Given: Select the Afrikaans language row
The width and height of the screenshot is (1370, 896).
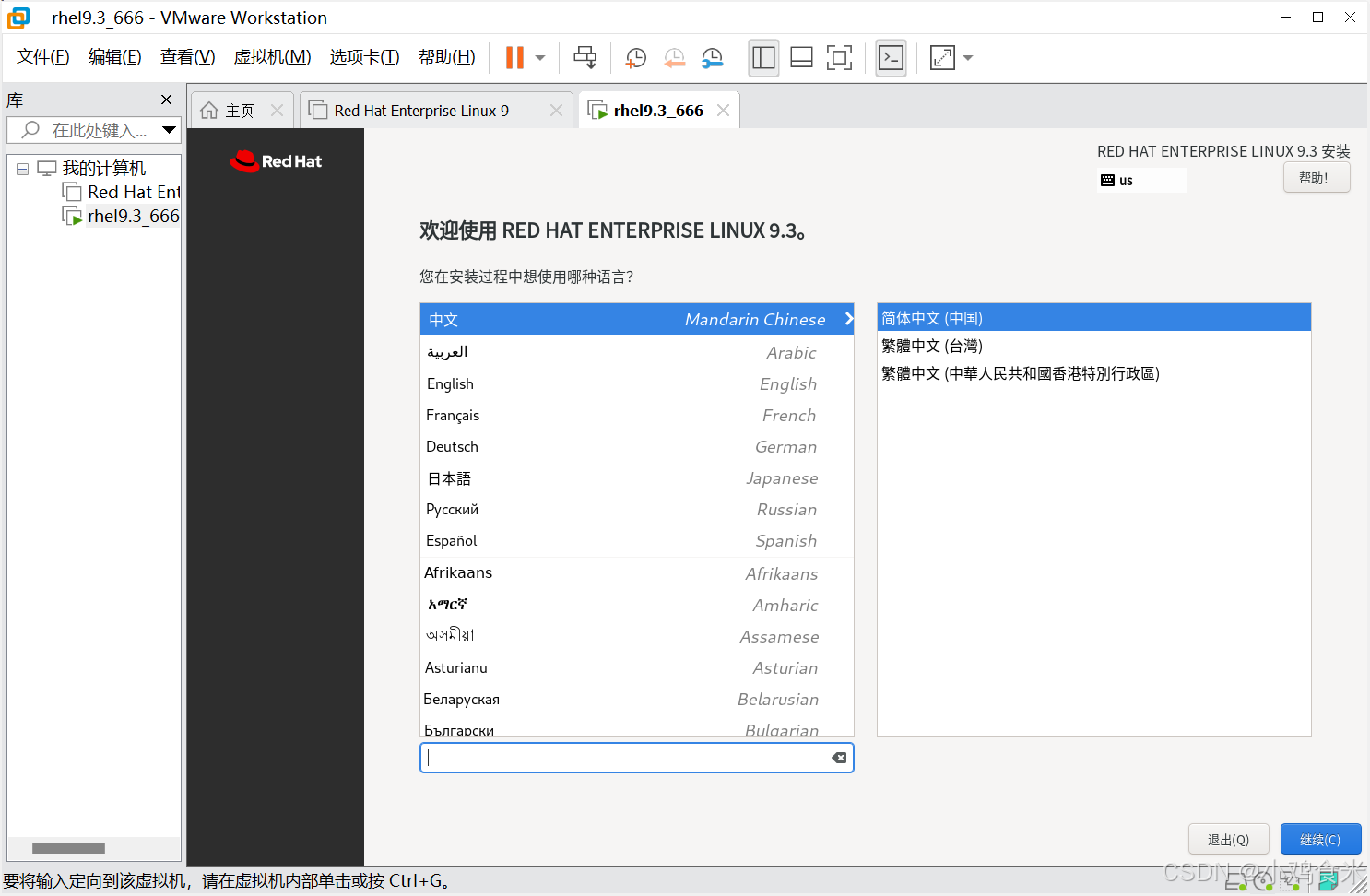Looking at the screenshot, I should click(637, 573).
